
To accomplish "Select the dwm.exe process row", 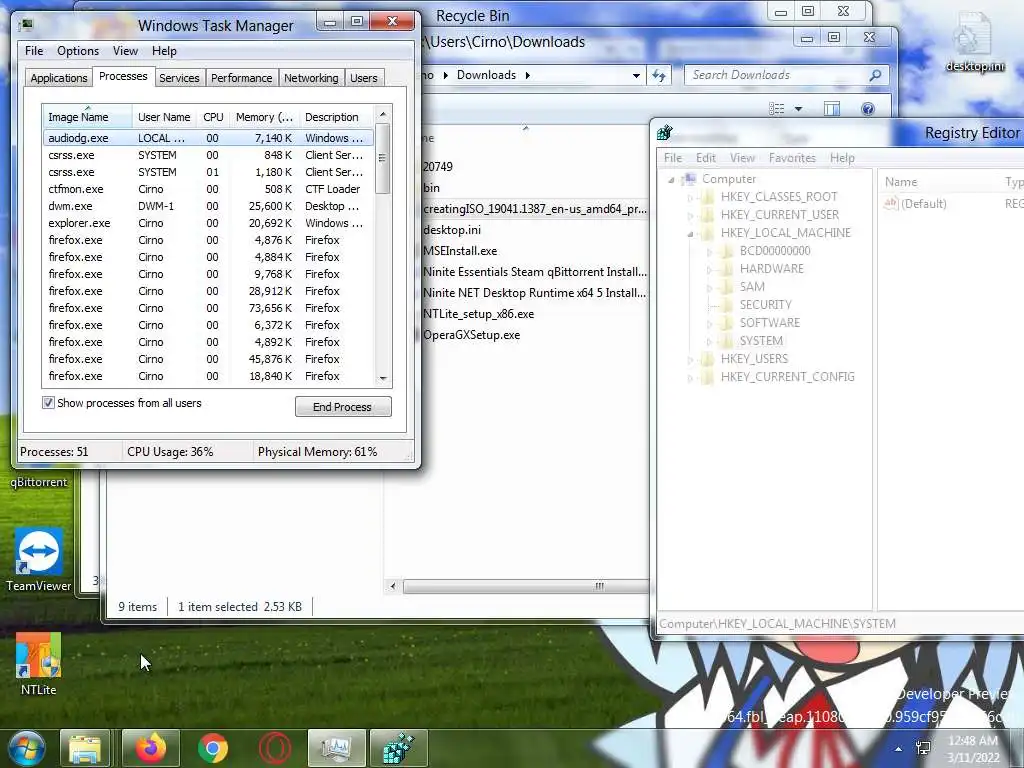I will (208, 206).
